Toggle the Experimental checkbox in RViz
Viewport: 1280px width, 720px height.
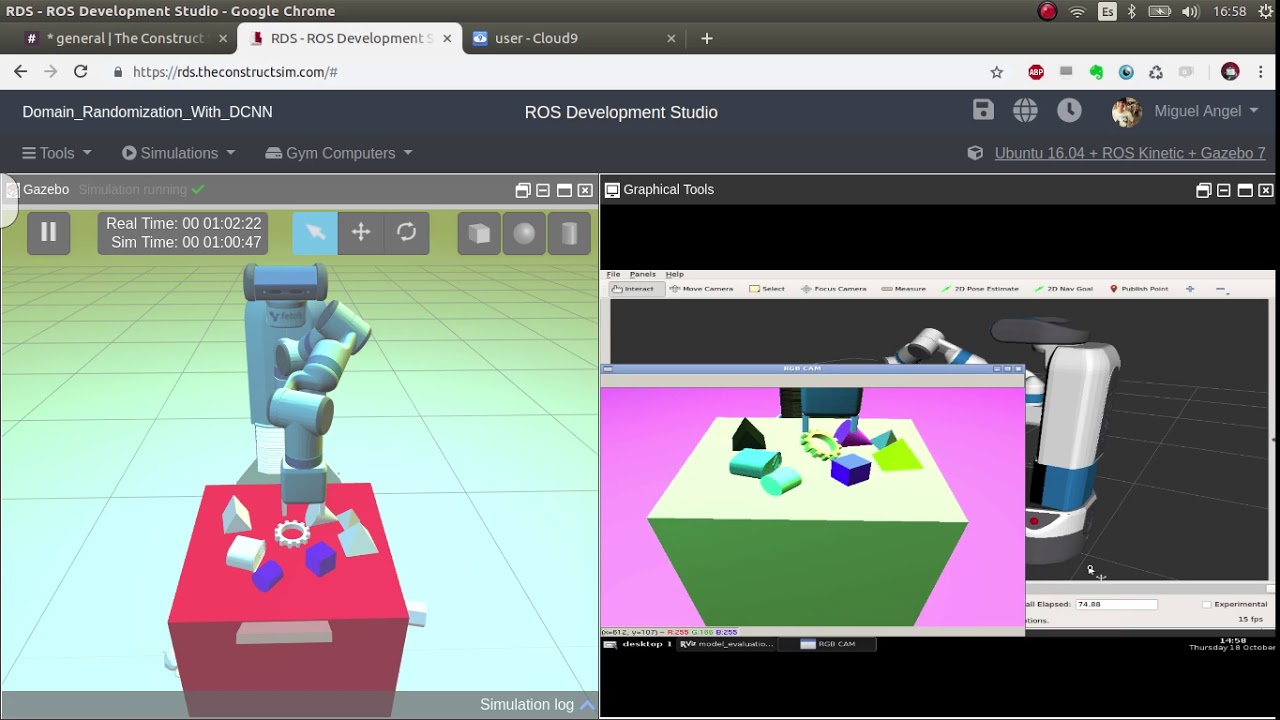[x=1206, y=604]
